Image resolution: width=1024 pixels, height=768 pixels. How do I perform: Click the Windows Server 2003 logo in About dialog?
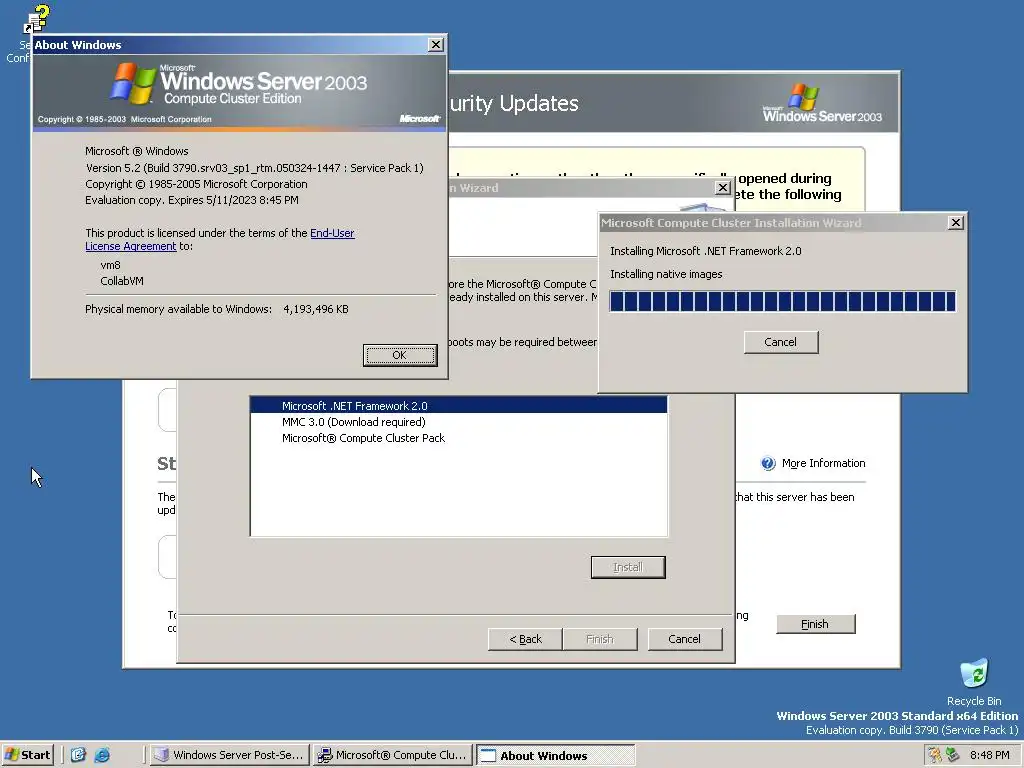tap(238, 84)
